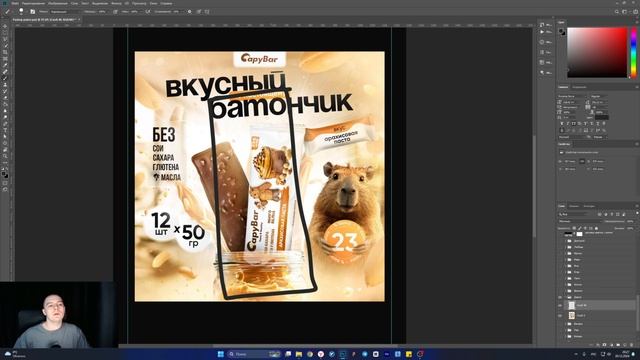This screenshot has width=640, height=360.
Task: Select the Move tool
Action: click(5, 26)
